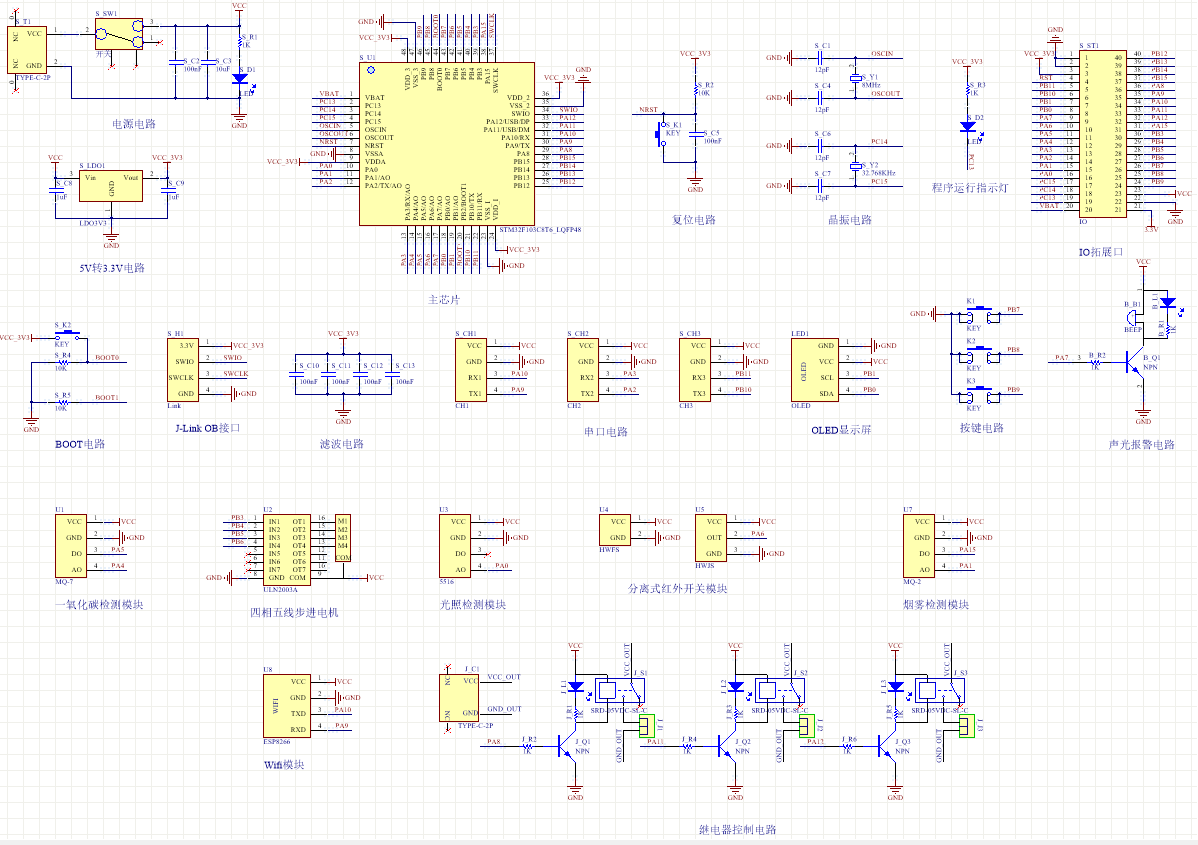Click the '复位电路' section label
Screen dimensions: 1198x845
694,219
